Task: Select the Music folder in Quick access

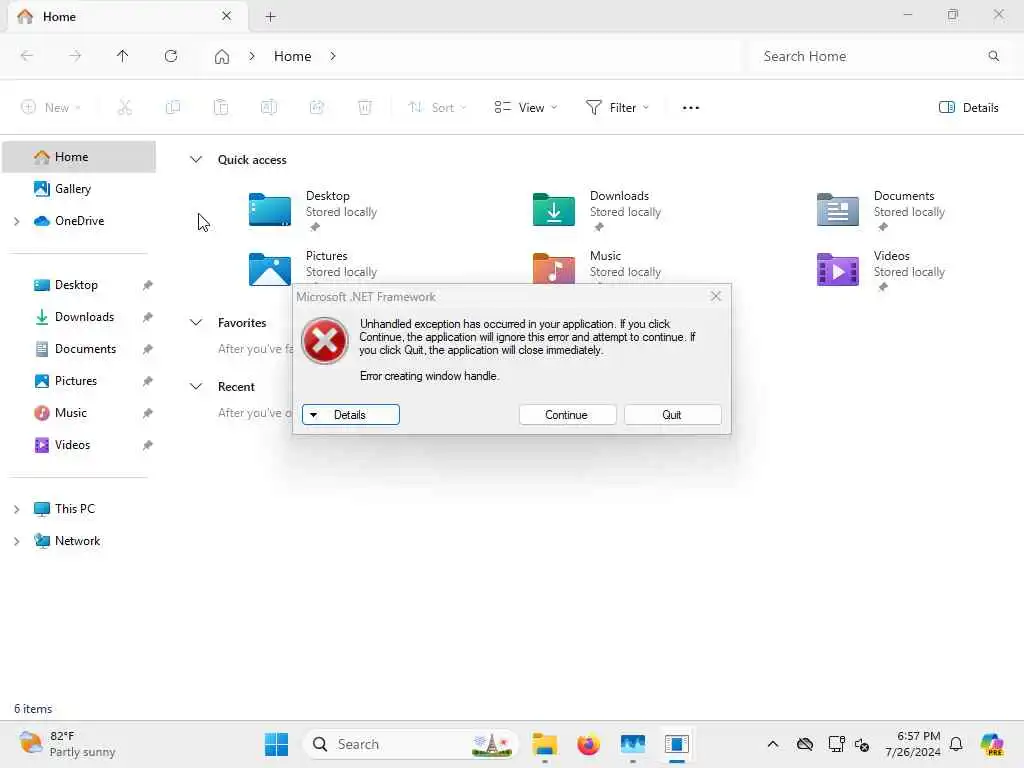Action: (598, 265)
